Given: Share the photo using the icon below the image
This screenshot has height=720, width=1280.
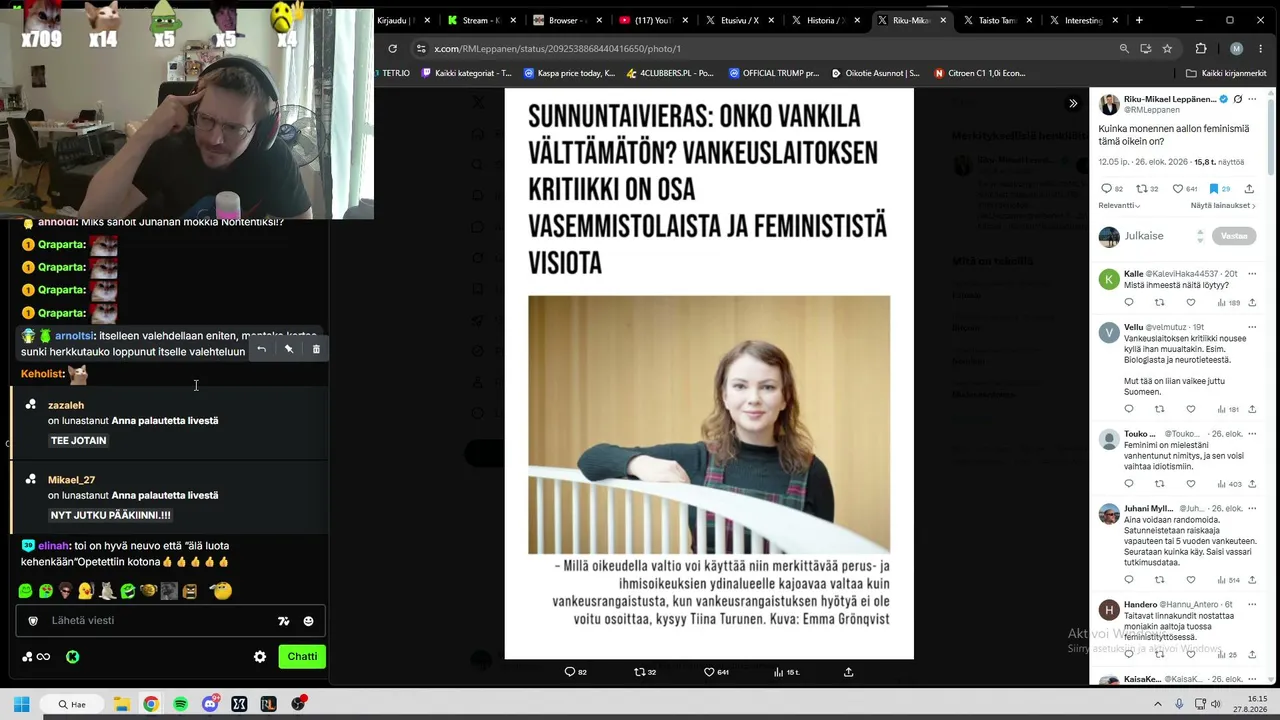Looking at the screenshot, I should (848, 672).
